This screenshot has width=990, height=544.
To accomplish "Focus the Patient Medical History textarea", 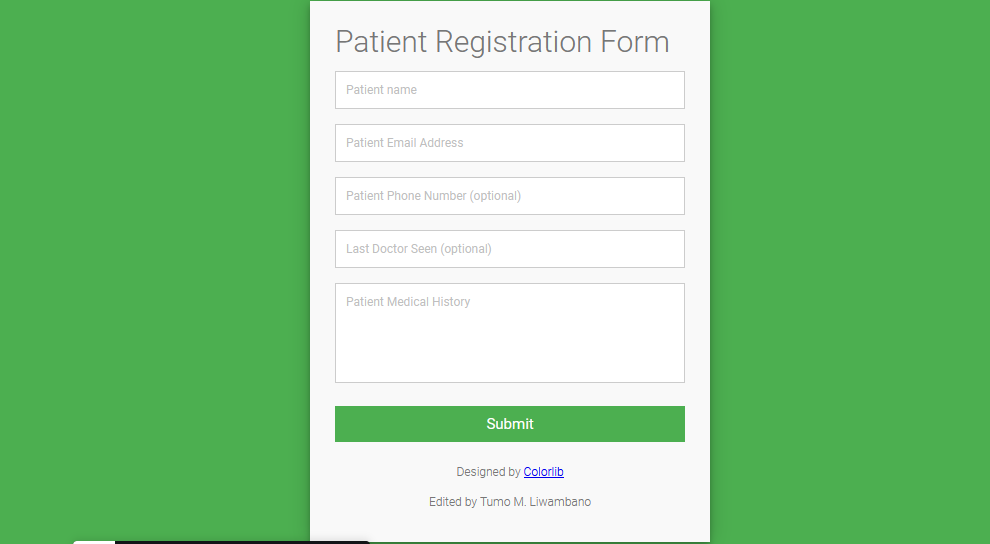I will point(510,333).
